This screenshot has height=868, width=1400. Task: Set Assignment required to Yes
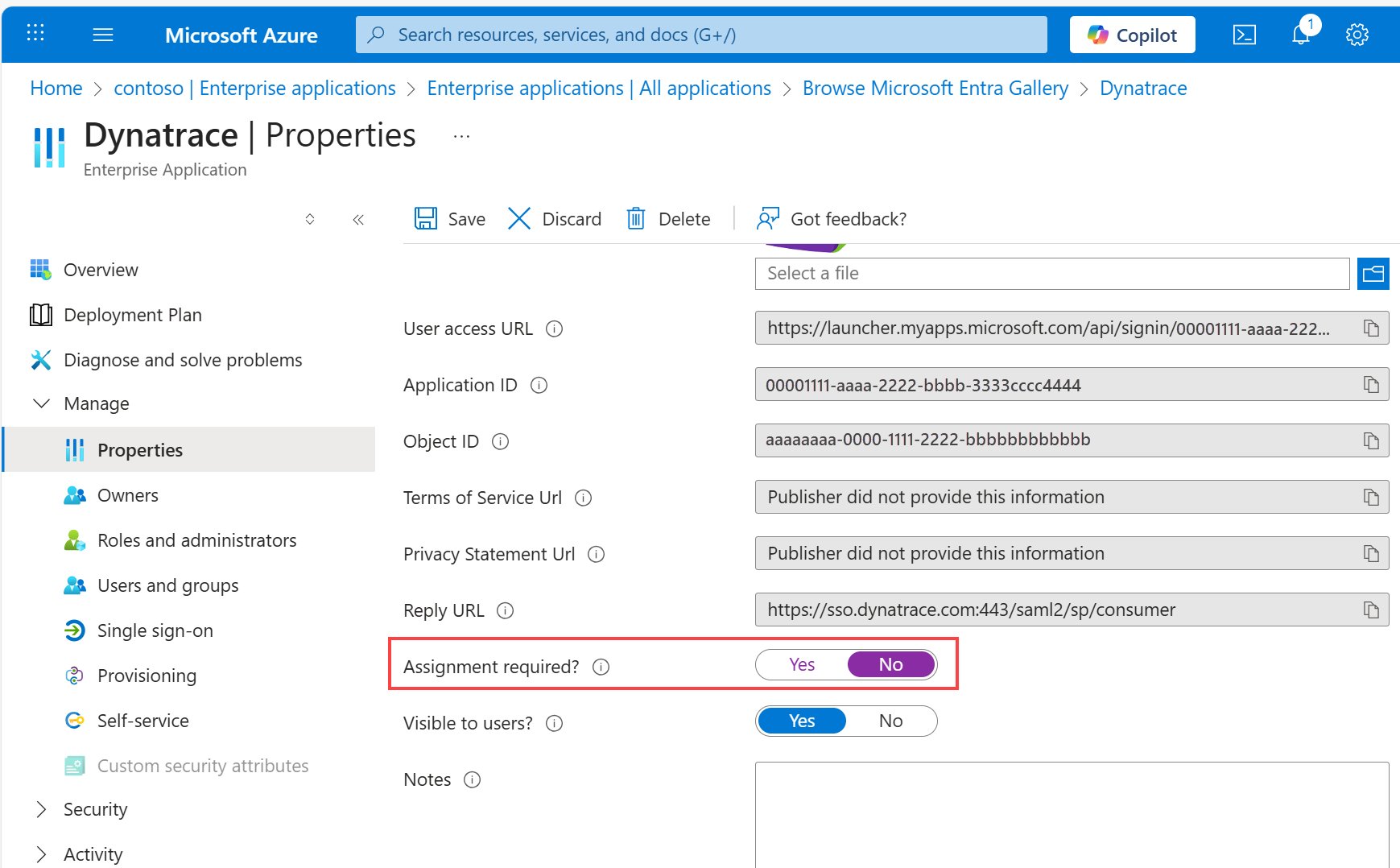802,665
